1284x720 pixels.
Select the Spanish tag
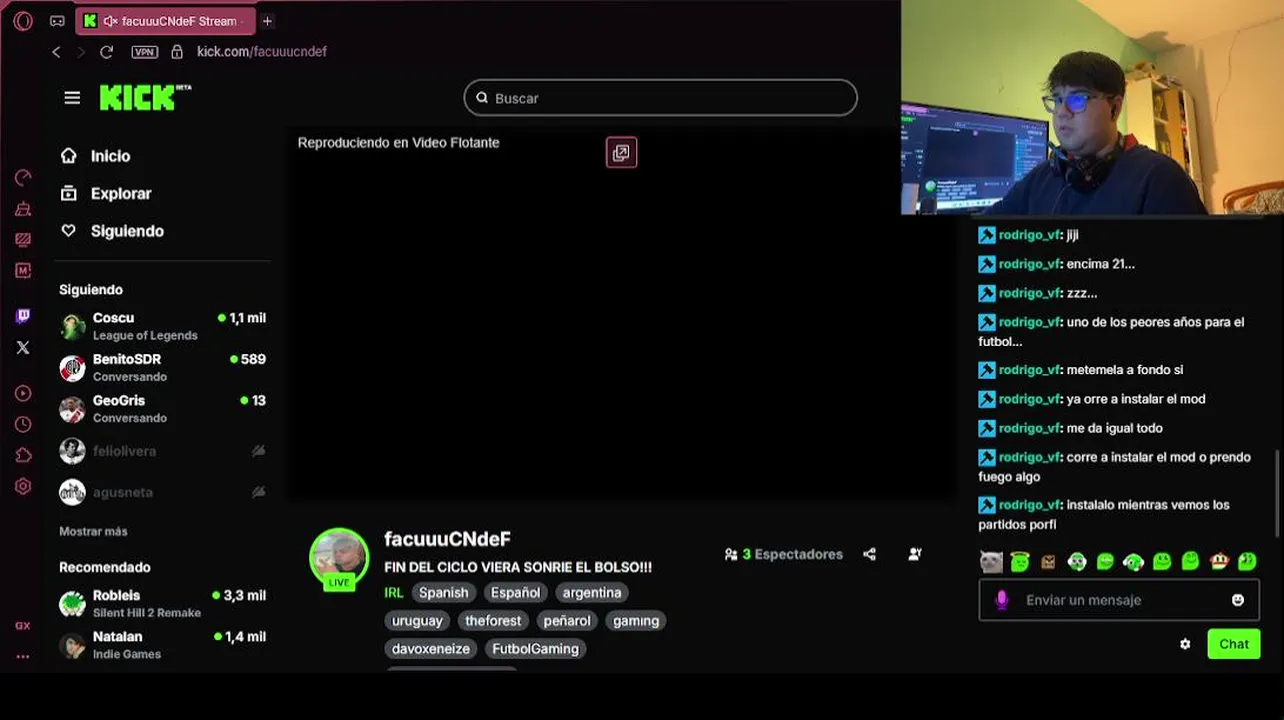[443, 593]
